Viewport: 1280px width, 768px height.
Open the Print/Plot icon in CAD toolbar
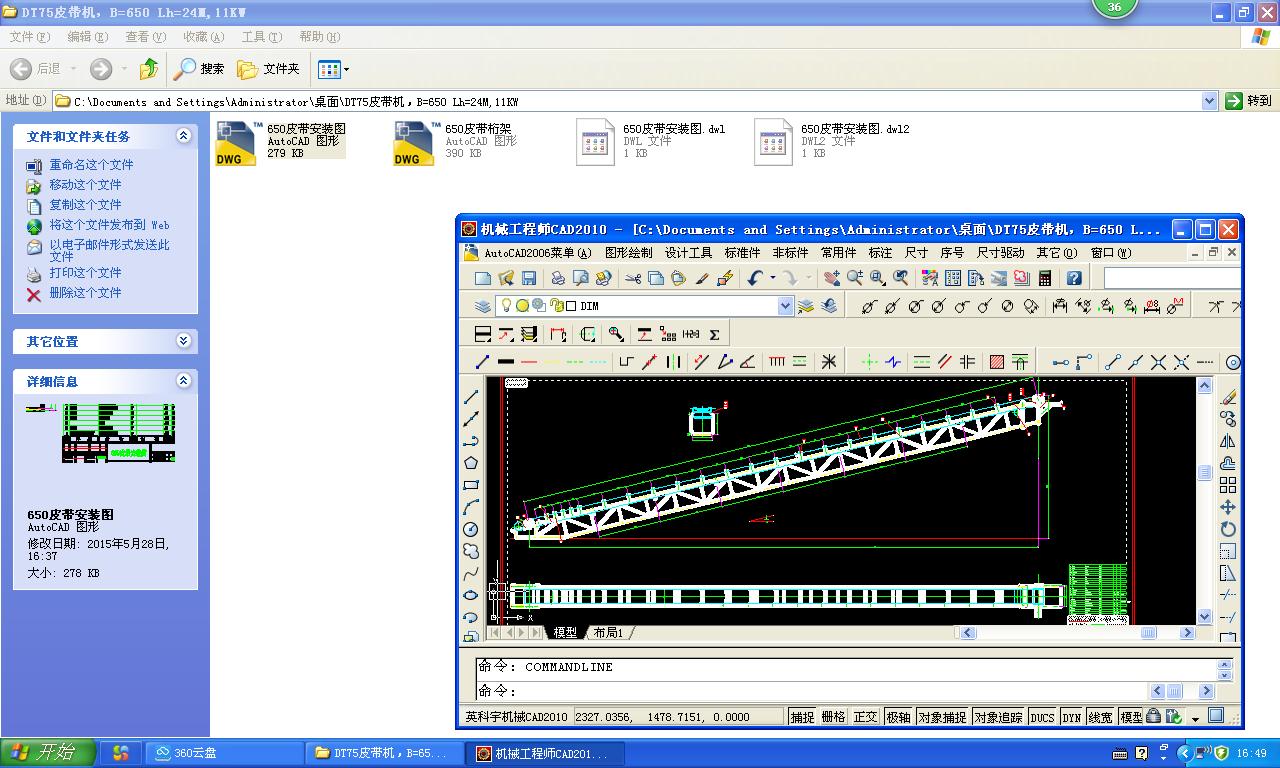pyautogui.click(x=558, y=278)
